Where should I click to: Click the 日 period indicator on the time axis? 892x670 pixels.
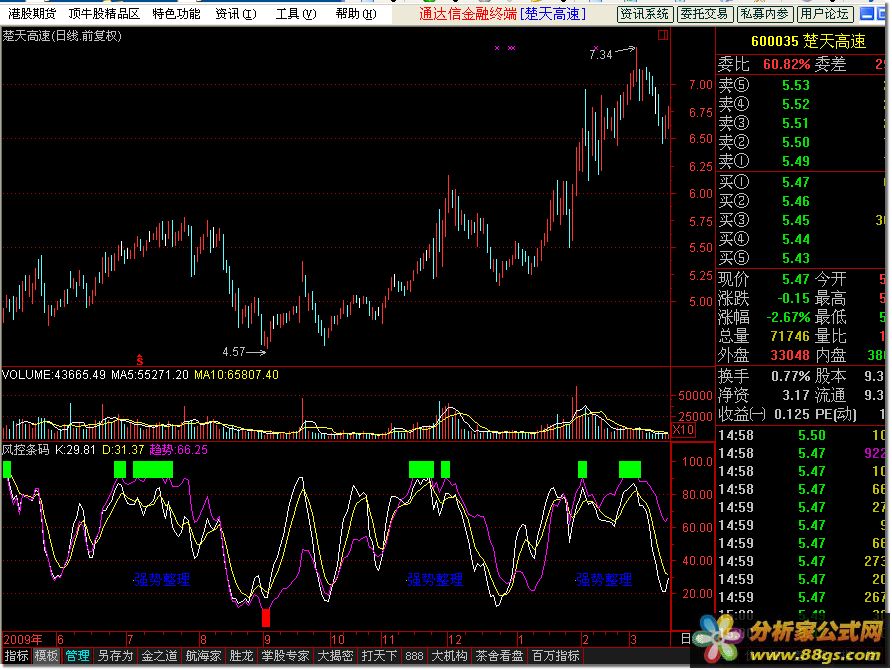[x=685, y=639]
